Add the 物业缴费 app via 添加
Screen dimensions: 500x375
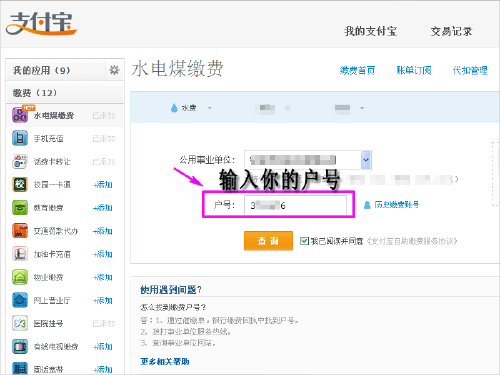coord(103,277)
